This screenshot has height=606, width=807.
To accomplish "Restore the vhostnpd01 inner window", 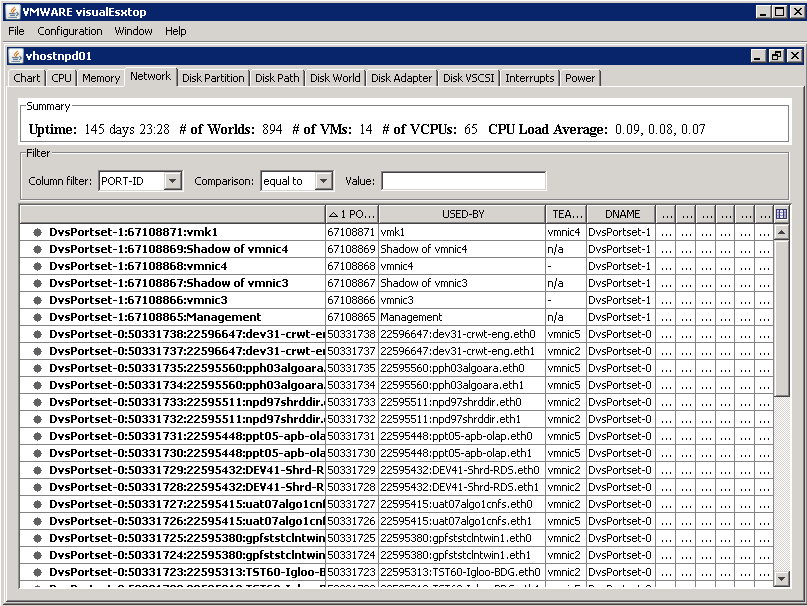I will point(776,56).
